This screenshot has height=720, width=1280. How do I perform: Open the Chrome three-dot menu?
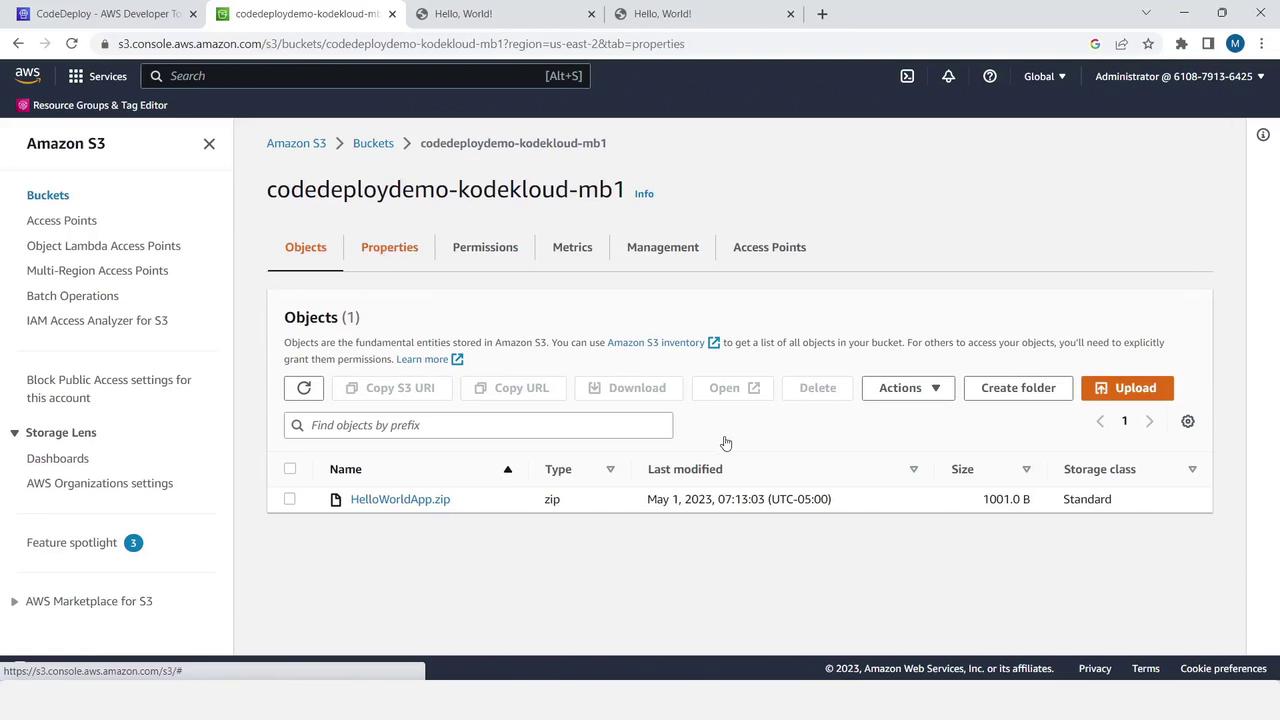(x=1262, y=44)
